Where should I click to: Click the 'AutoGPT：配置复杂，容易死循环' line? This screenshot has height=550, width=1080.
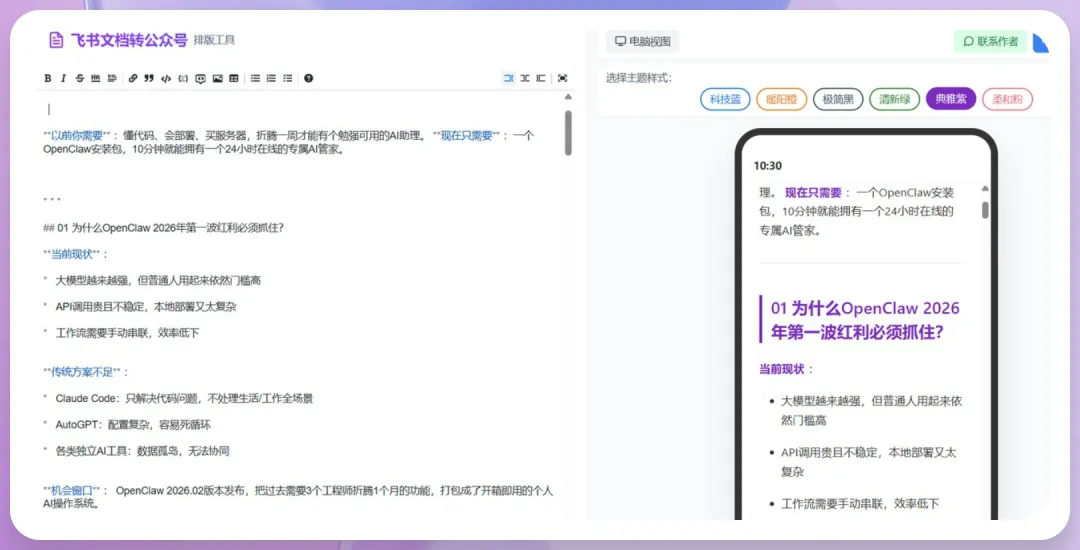133,425
